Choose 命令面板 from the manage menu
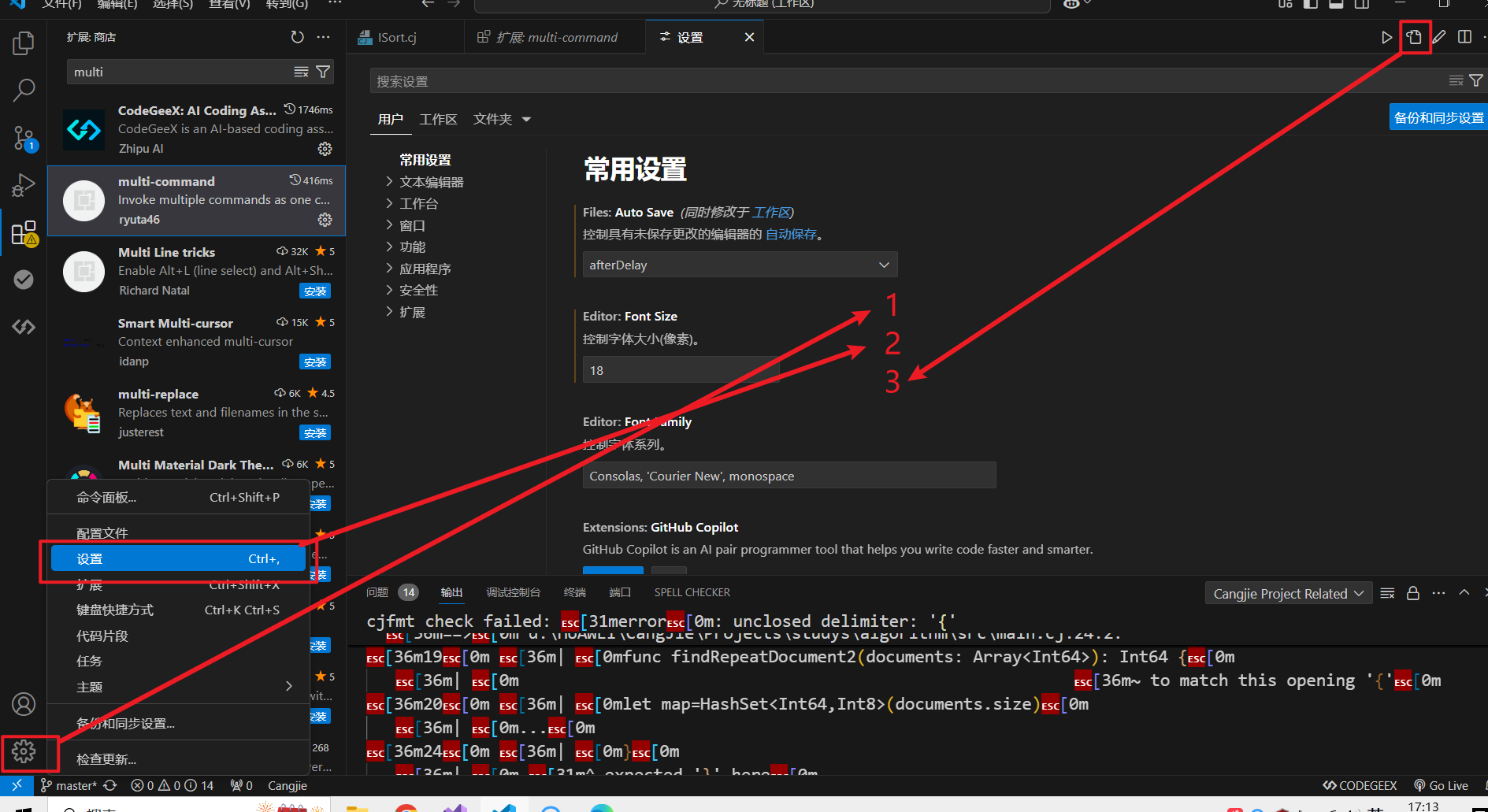1488x812 pixels. click(x=178, y=497)
